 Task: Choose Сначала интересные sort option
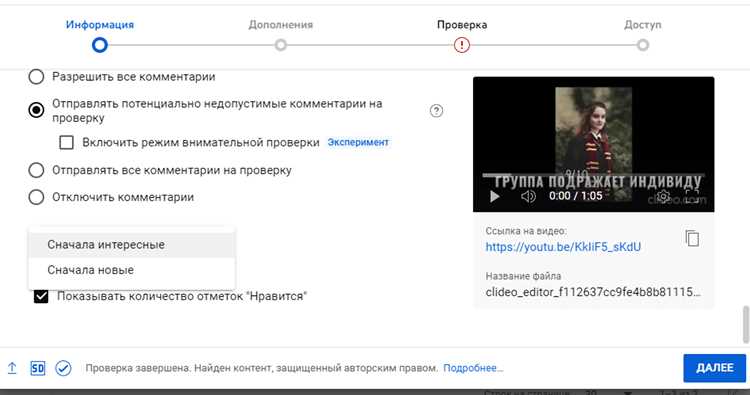(132, 244)
